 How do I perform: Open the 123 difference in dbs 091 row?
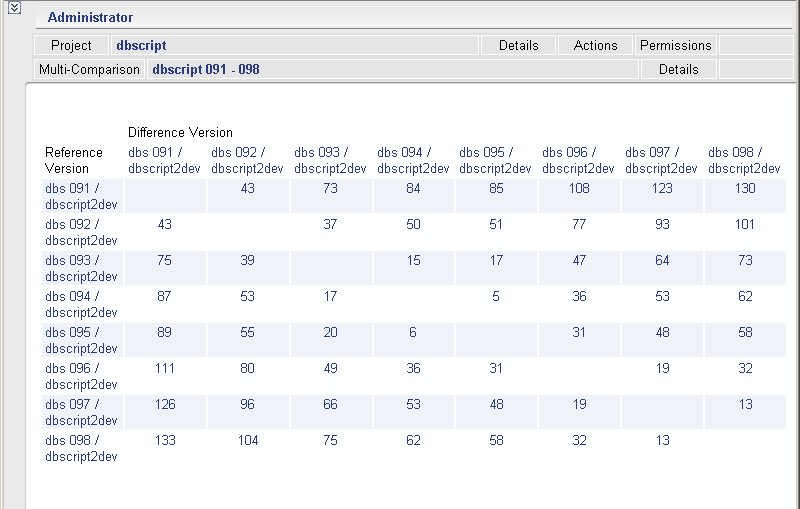tap(662, 188)
